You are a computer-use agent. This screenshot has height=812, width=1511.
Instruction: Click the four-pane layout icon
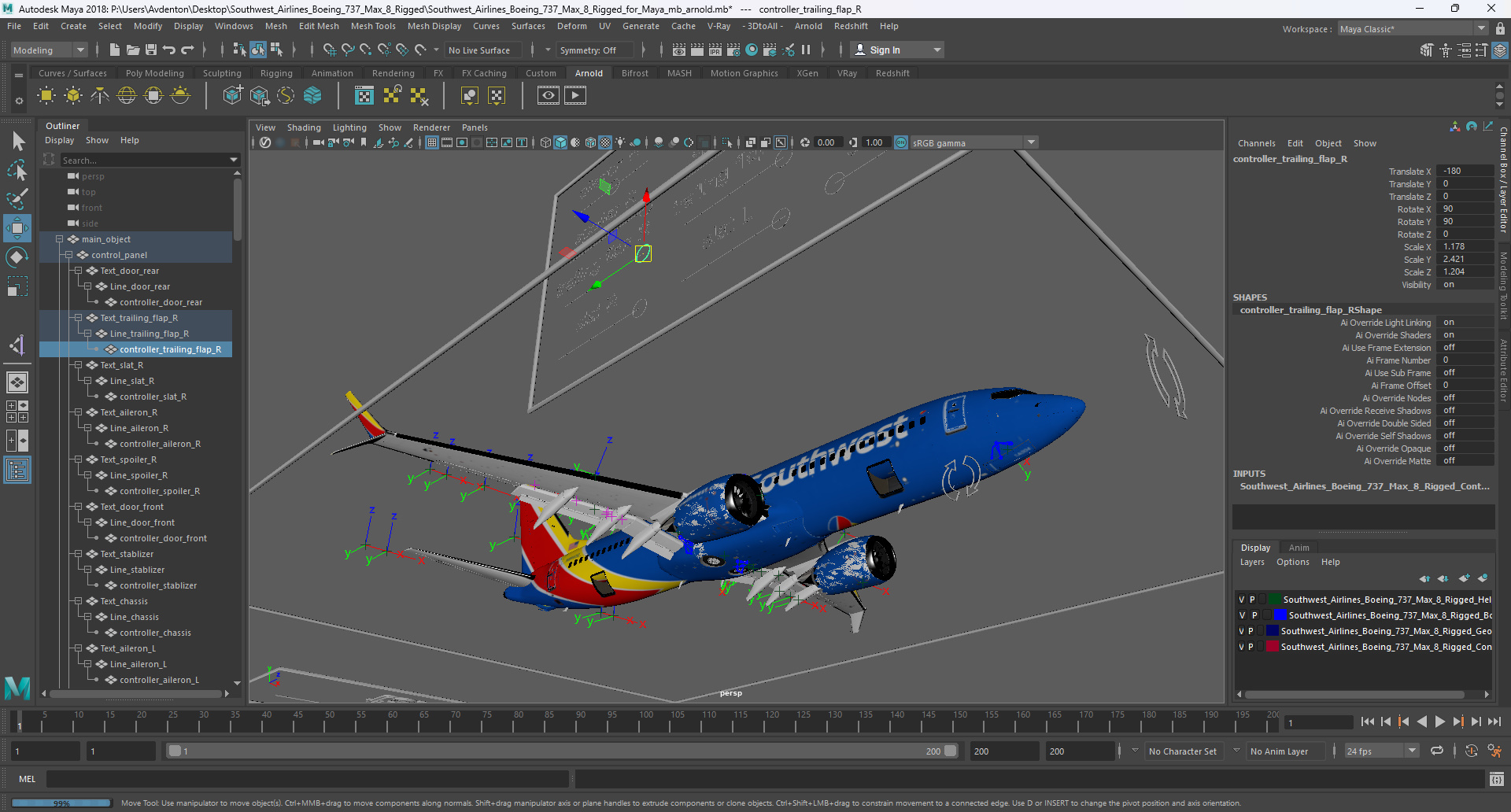click(x=17, y=412)
